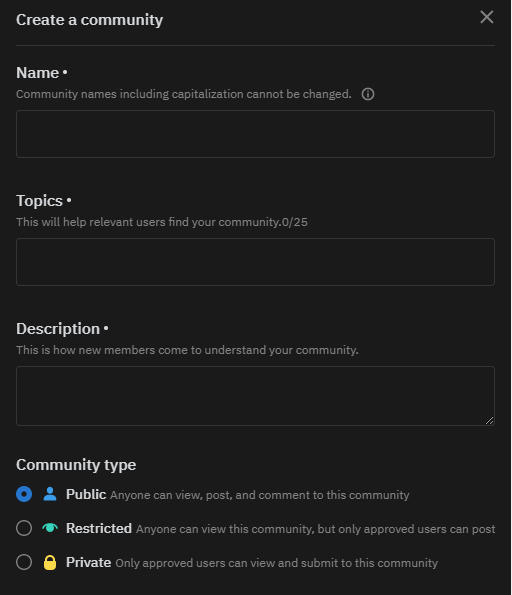This screenshot has width=512, height=595.
Task: Click the info icon beside name hint
Action: (368, 94)
